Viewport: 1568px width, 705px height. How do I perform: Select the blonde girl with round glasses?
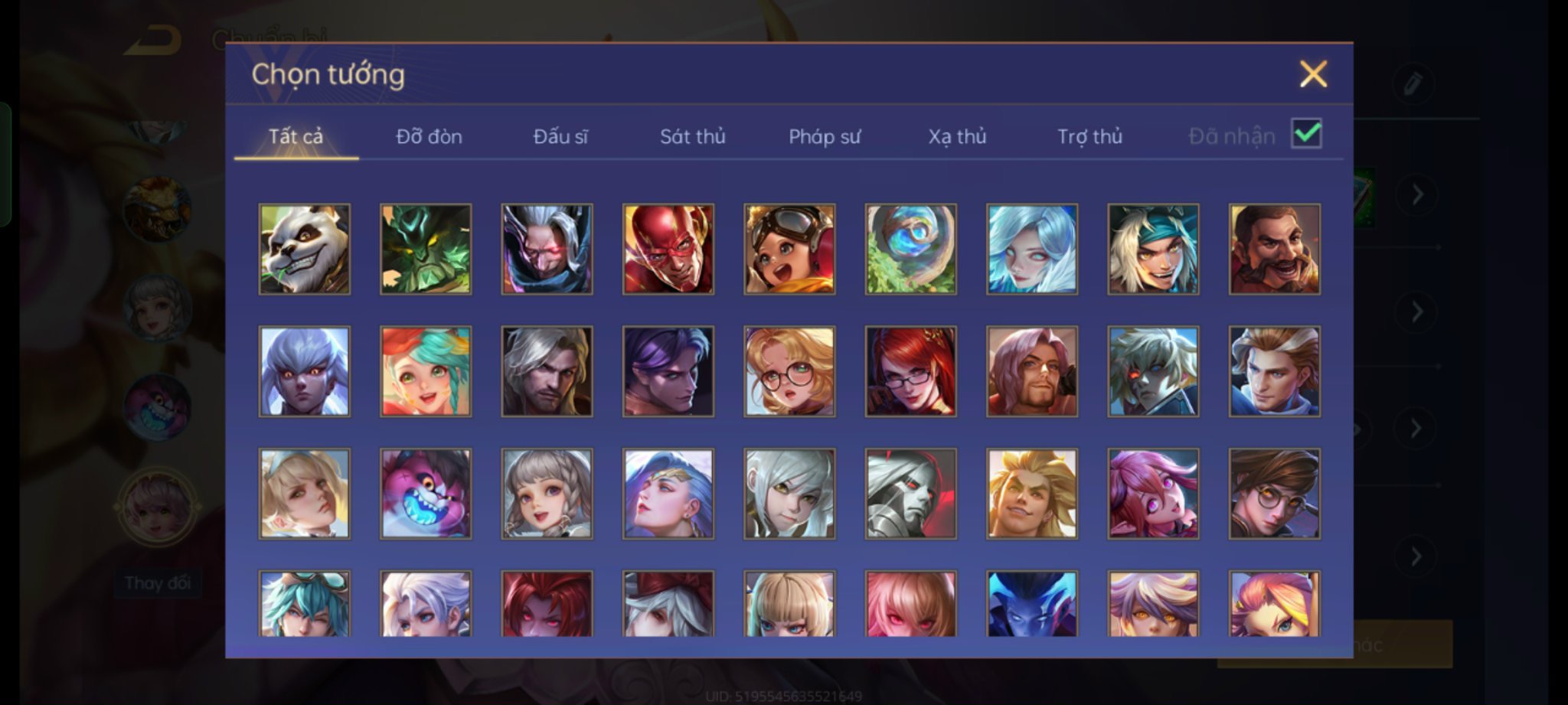pyautogui.click(x=789, y=371)
